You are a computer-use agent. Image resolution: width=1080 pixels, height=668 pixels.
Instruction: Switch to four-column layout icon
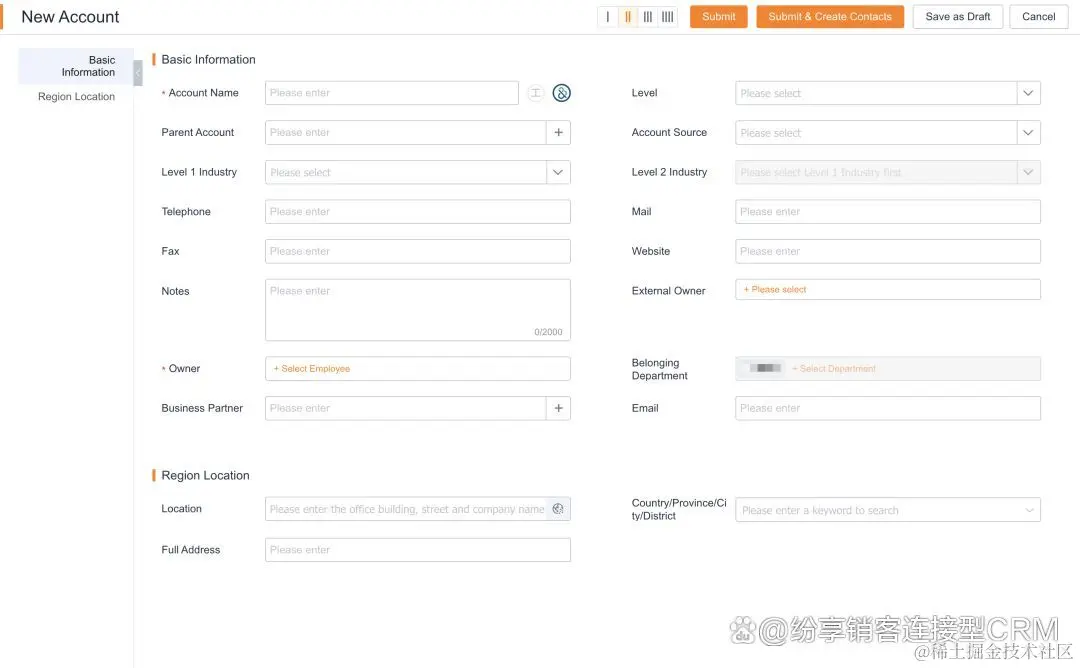click(667, 17)
